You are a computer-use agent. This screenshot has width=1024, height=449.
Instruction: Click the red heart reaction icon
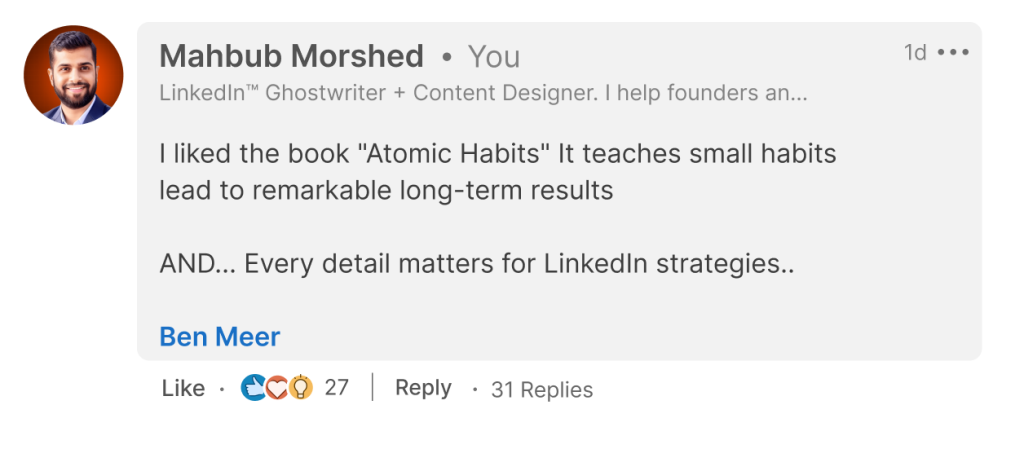coord(277,388)
